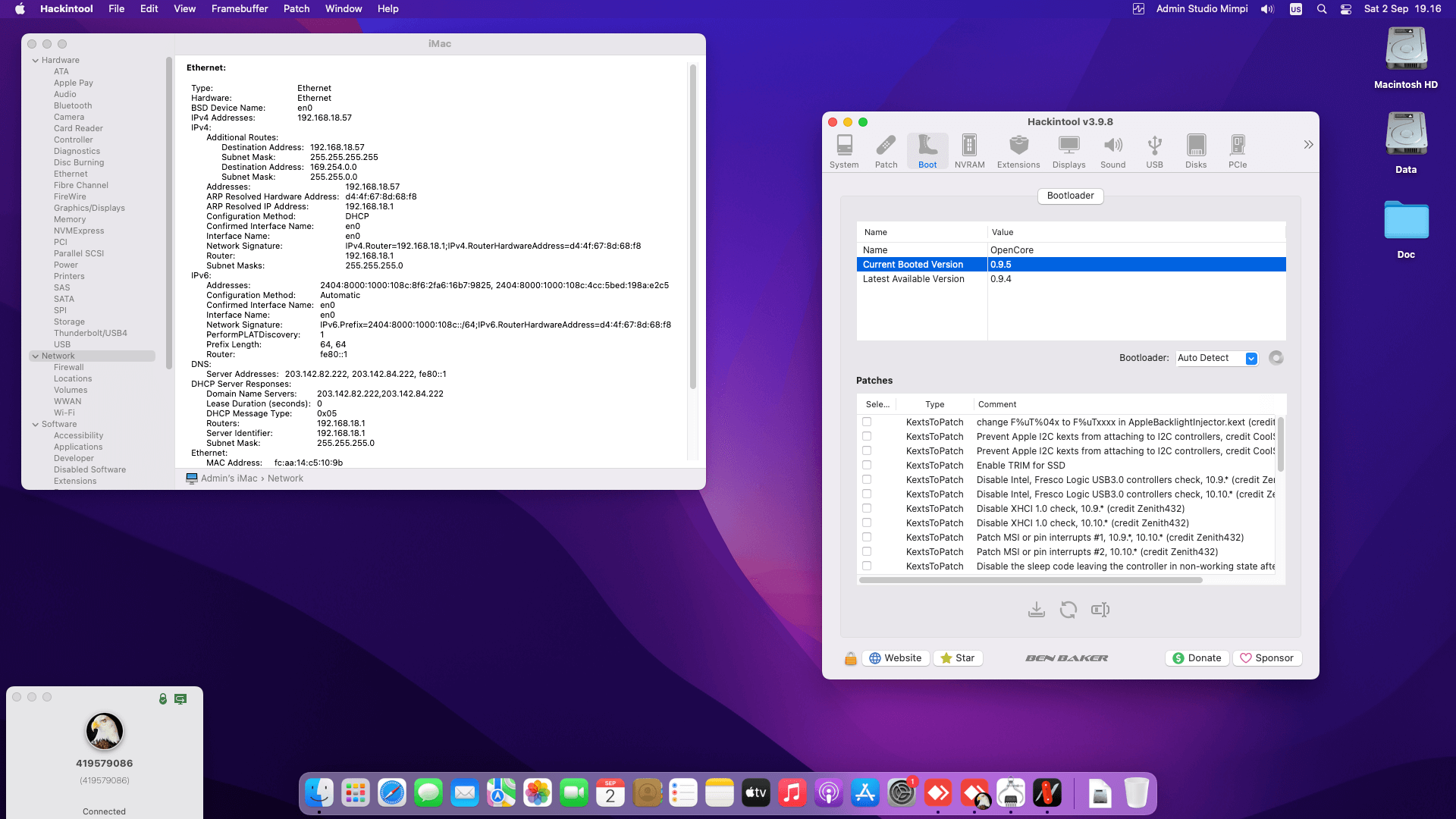Open the Displays tab in Hackintool
The image size is (1456, 819).
[x=1068, y=151]
